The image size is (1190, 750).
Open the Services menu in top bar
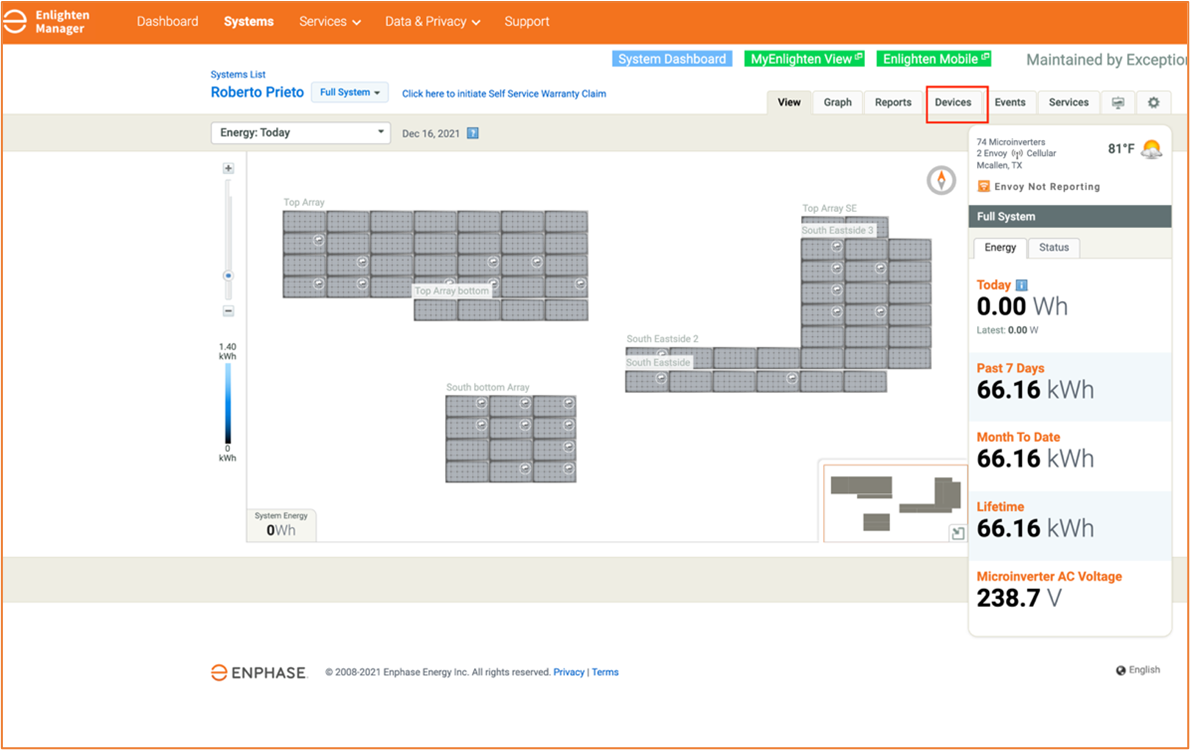point(329,21)
